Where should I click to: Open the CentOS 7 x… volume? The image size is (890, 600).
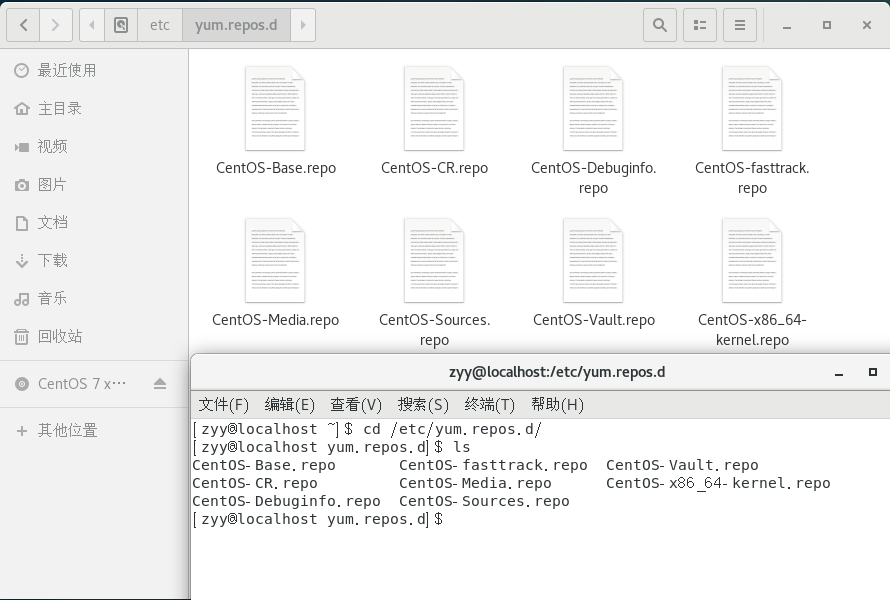tap(82, 384)
